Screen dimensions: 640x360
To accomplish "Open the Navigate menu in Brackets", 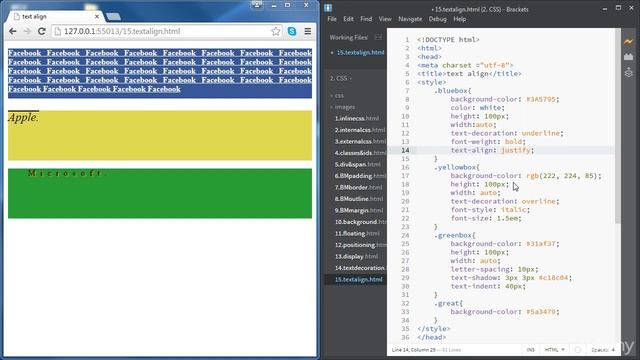I will click(410, 19).
